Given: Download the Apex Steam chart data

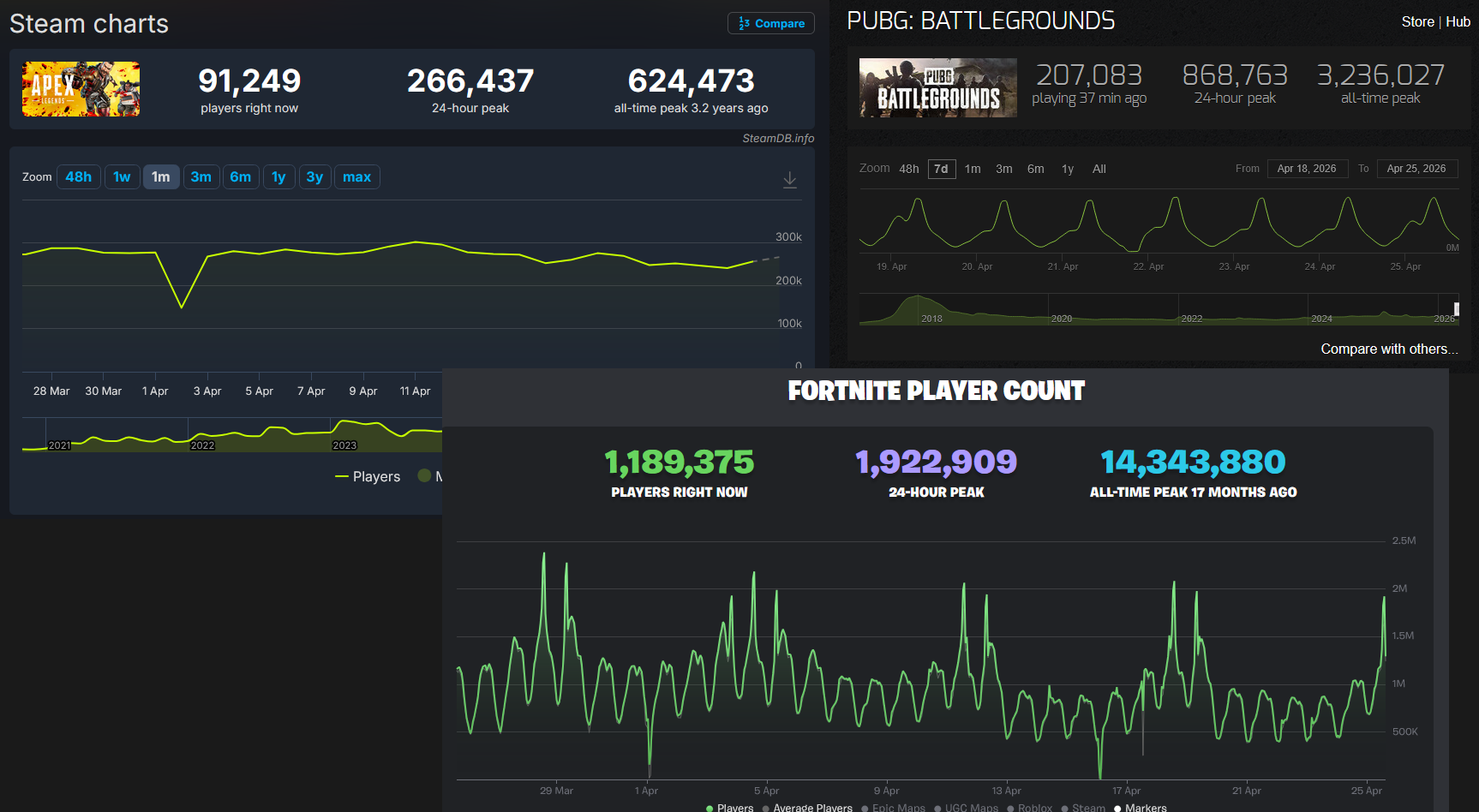Looking at the screenshot, I should 790,180.
